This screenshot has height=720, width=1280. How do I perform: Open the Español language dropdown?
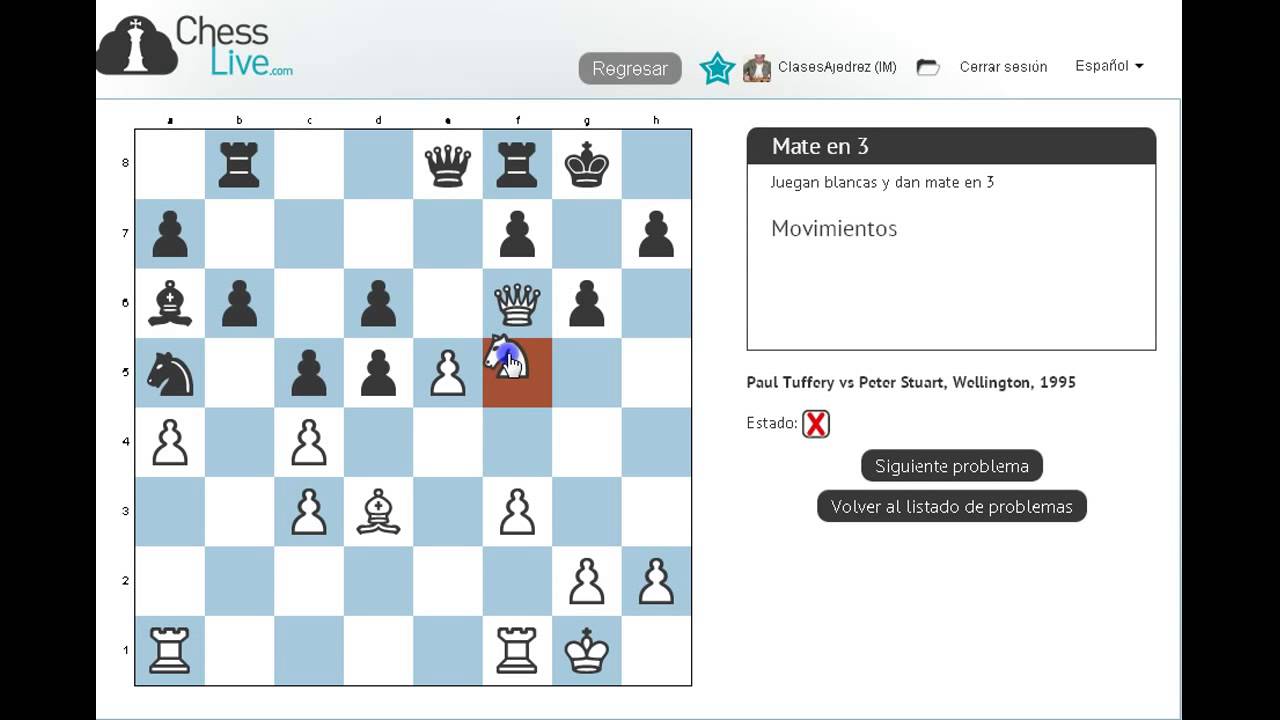coord(1109,66)
